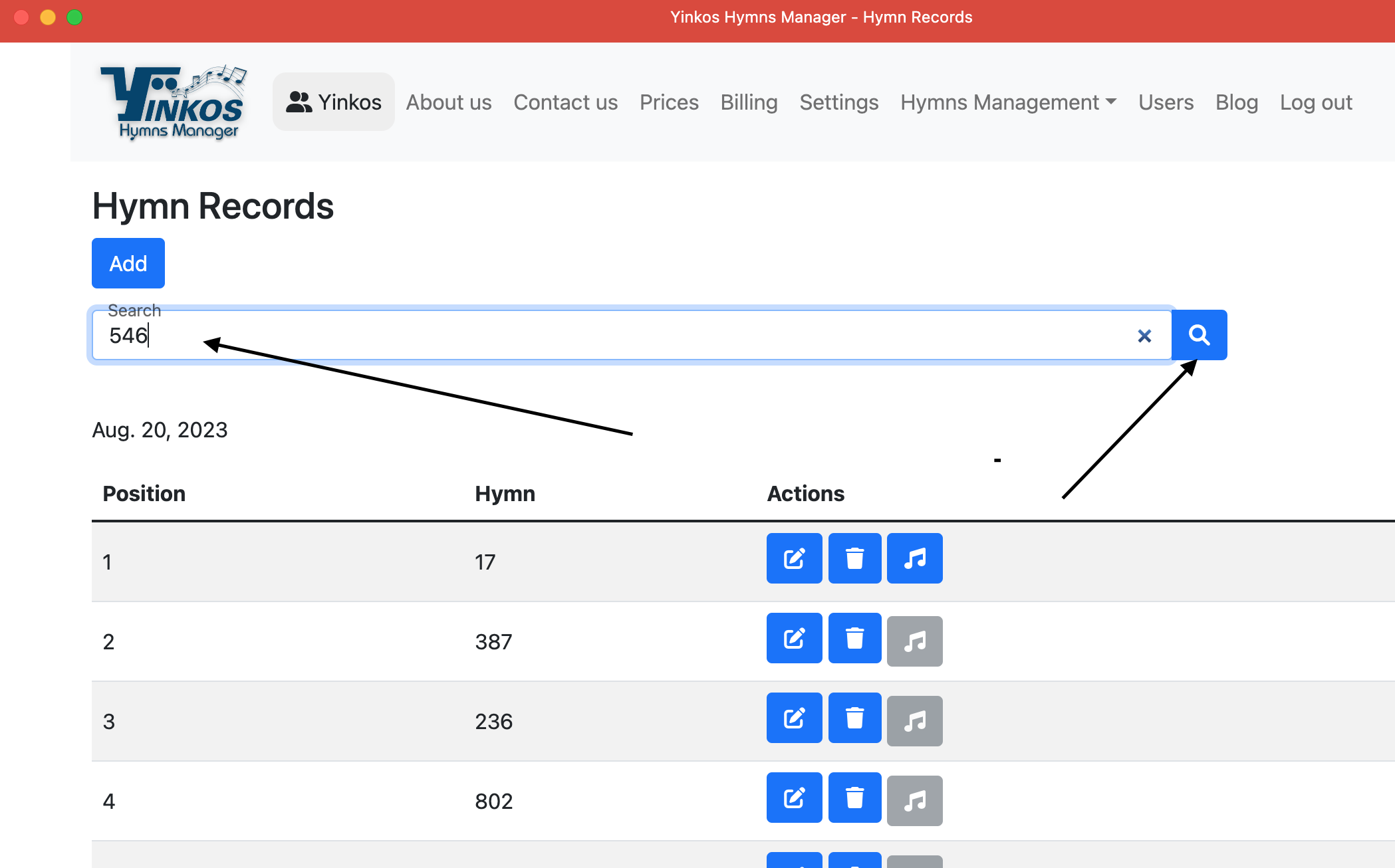This screenshot has width=1395, height=868.
Task: Open the Yinkos group nav item
Action: point(334,102)
